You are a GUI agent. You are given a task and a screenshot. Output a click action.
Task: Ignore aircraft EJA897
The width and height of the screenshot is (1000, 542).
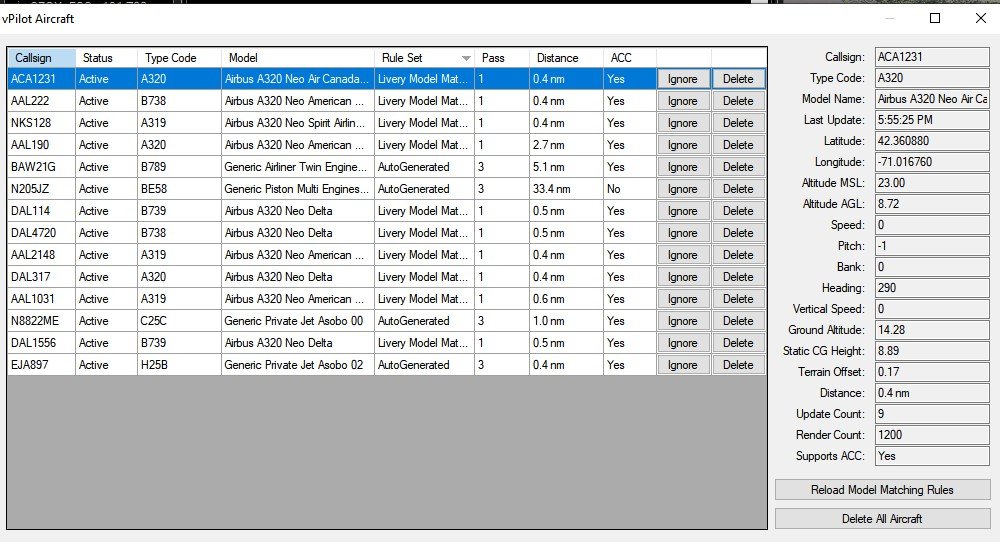click(683, 365)
